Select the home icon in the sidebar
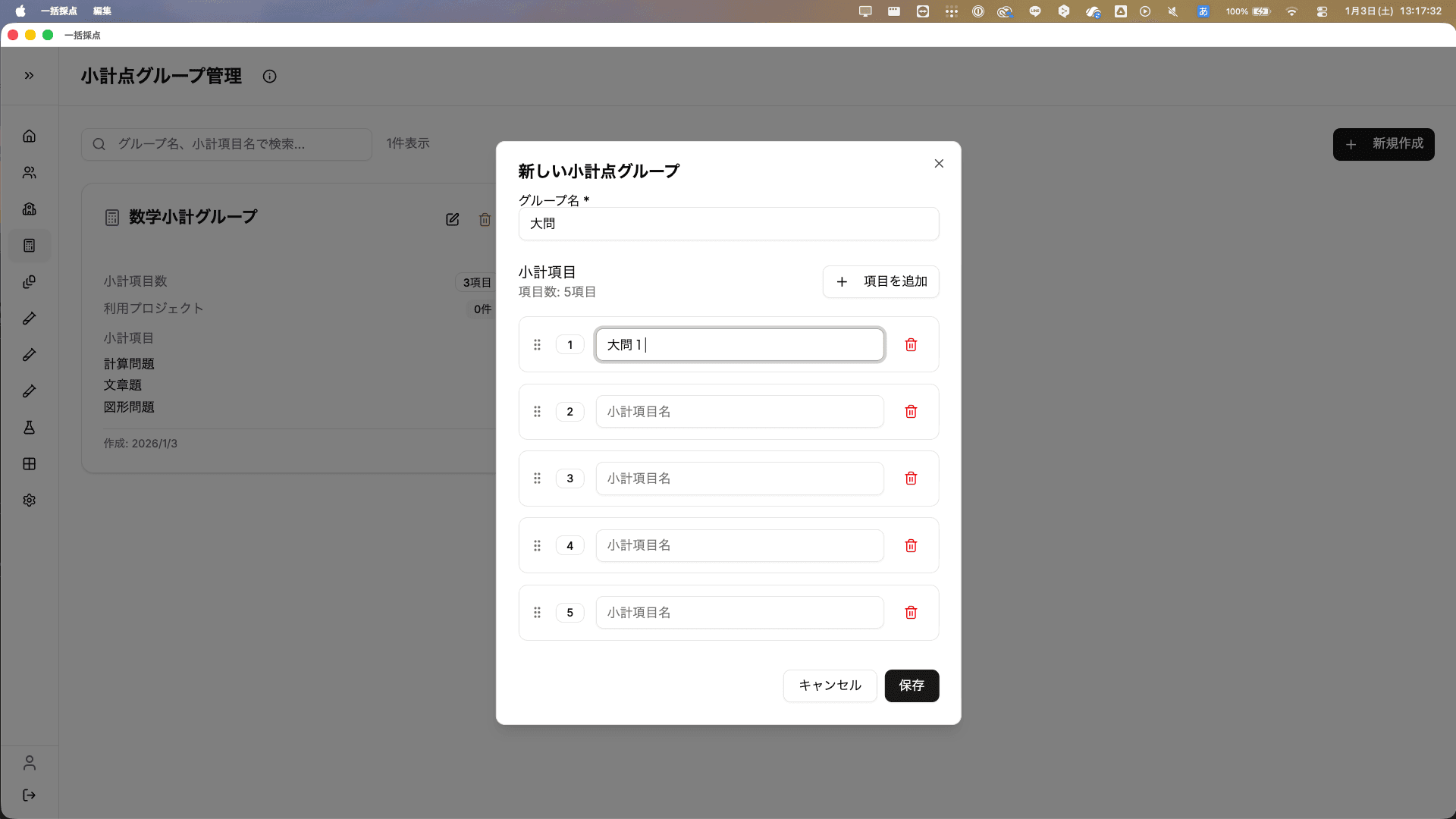This screenshot has width=1456, height=819. tap(29, 136)
